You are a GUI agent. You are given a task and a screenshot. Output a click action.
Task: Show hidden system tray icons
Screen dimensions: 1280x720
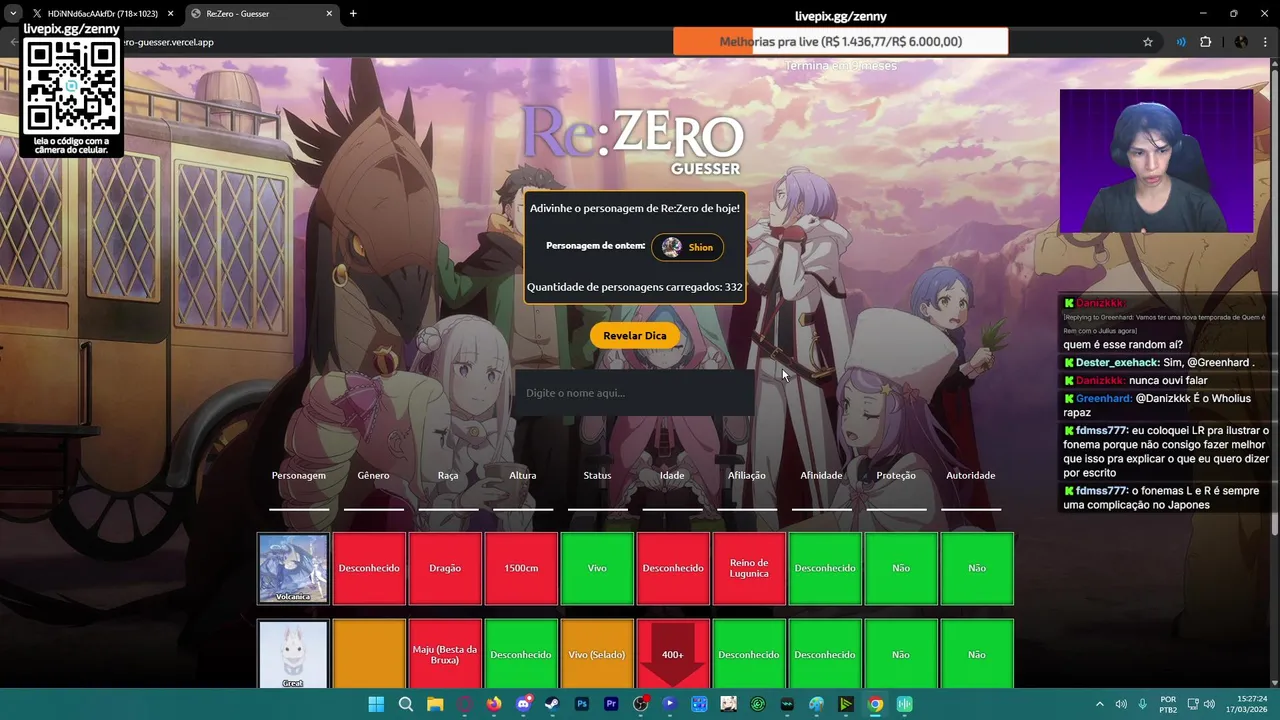coord(1100,704)
